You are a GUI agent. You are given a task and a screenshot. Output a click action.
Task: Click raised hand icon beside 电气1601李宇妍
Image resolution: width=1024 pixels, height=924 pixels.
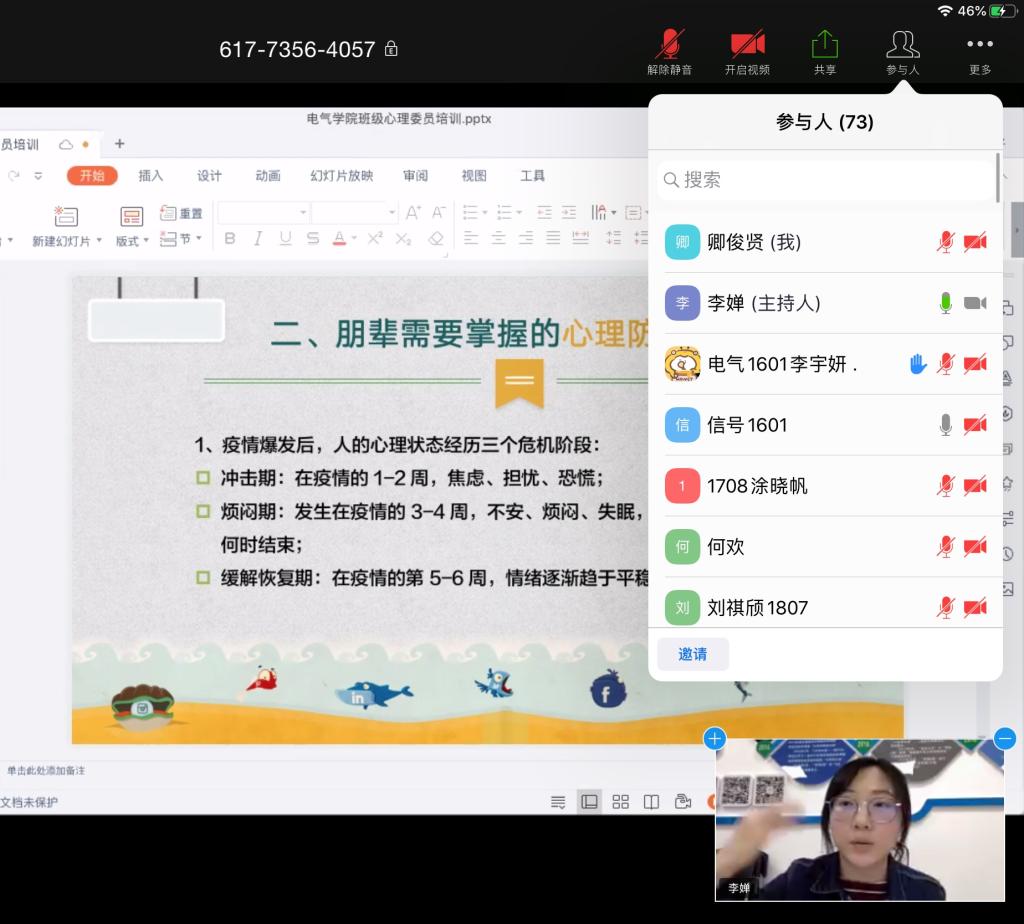click(918, 364)
